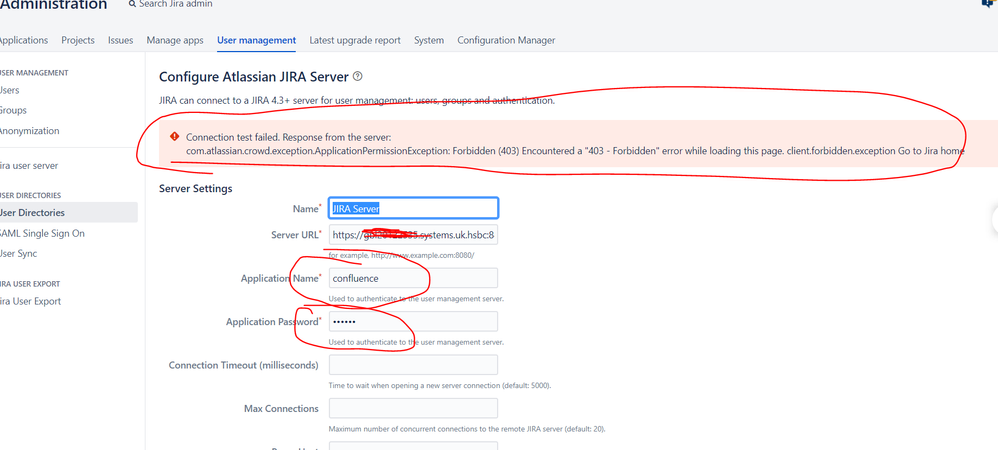The image size is (998, 450).
Task: Open the Issues admin tab
Action: click(x=120, y=40)
